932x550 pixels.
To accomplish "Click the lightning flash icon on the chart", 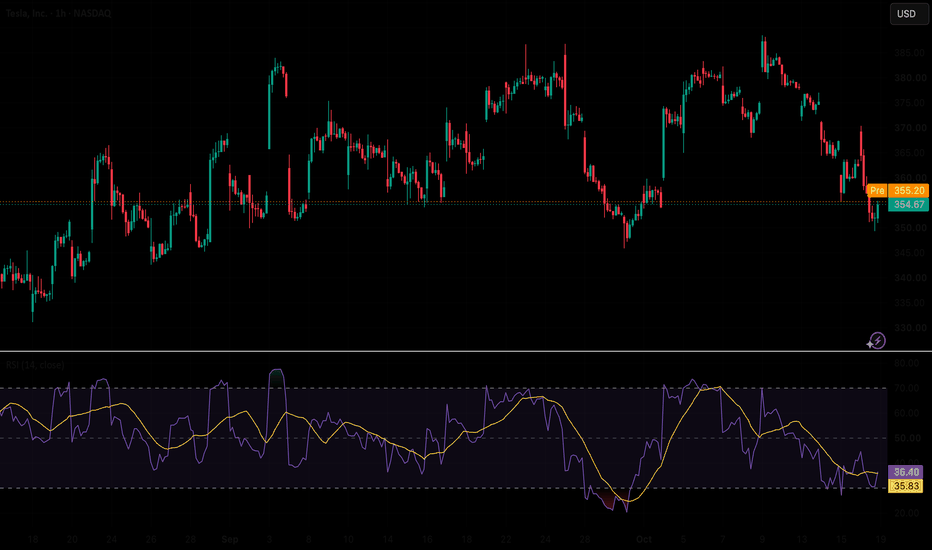I will click(x=877, y=341).
